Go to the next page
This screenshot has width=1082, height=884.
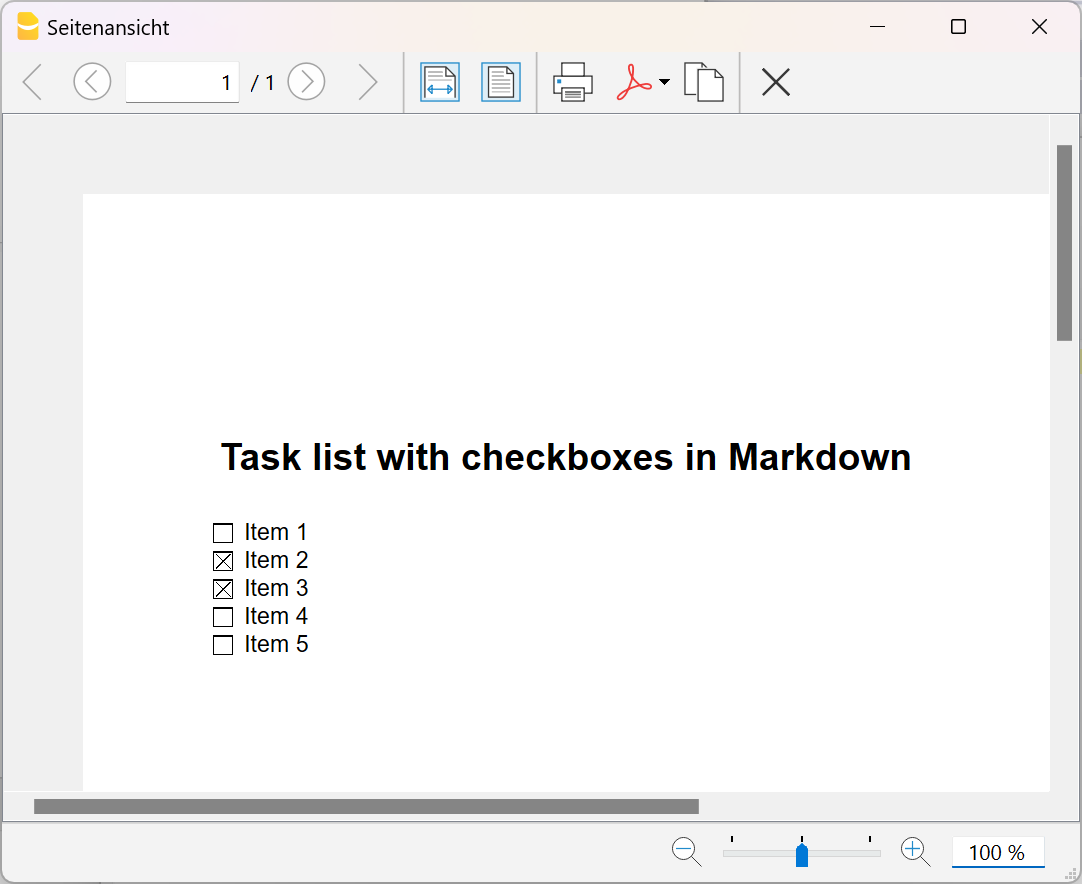pyautogui.click(x=306, y=82)
